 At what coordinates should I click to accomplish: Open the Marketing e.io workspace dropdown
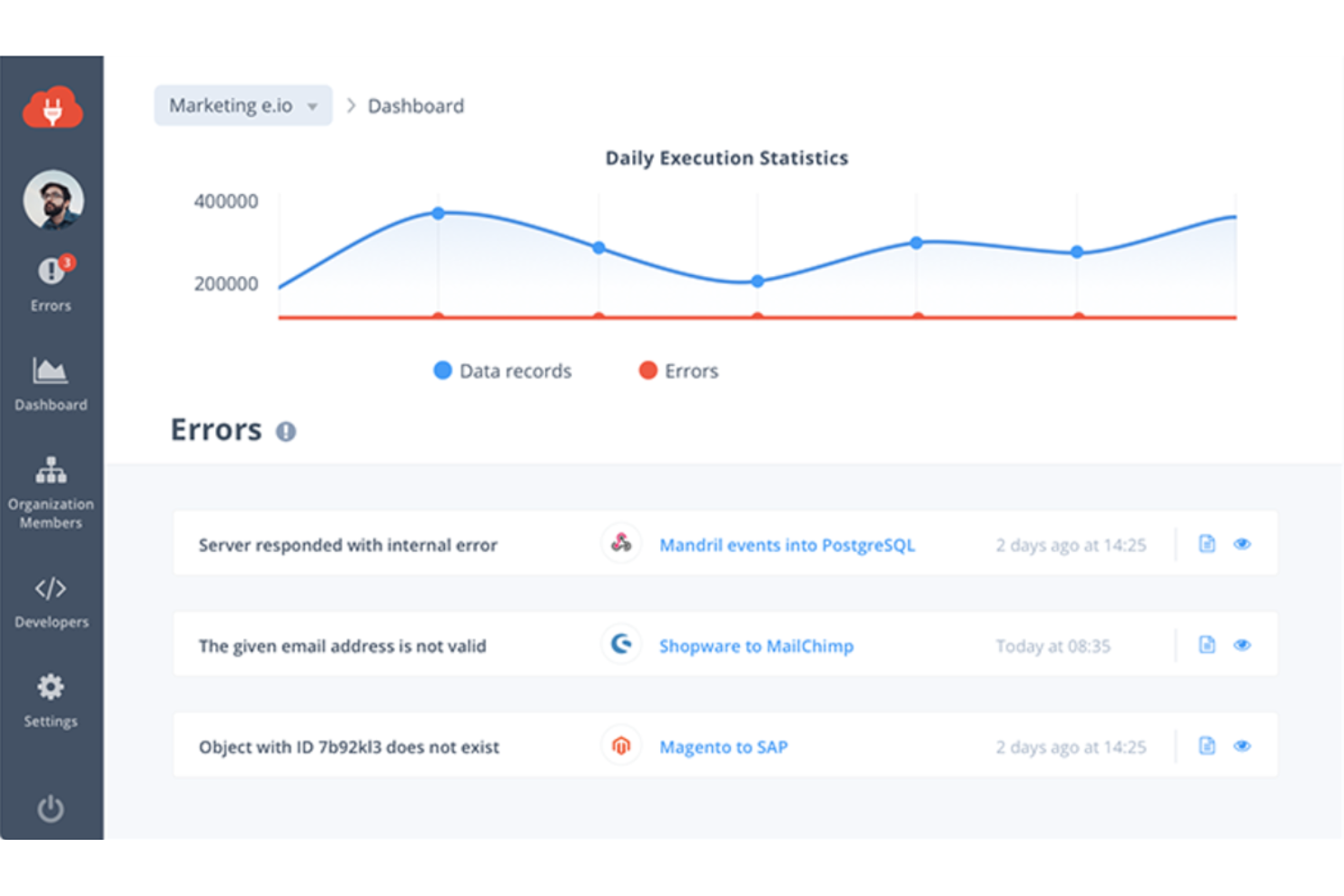pos(242,105)
